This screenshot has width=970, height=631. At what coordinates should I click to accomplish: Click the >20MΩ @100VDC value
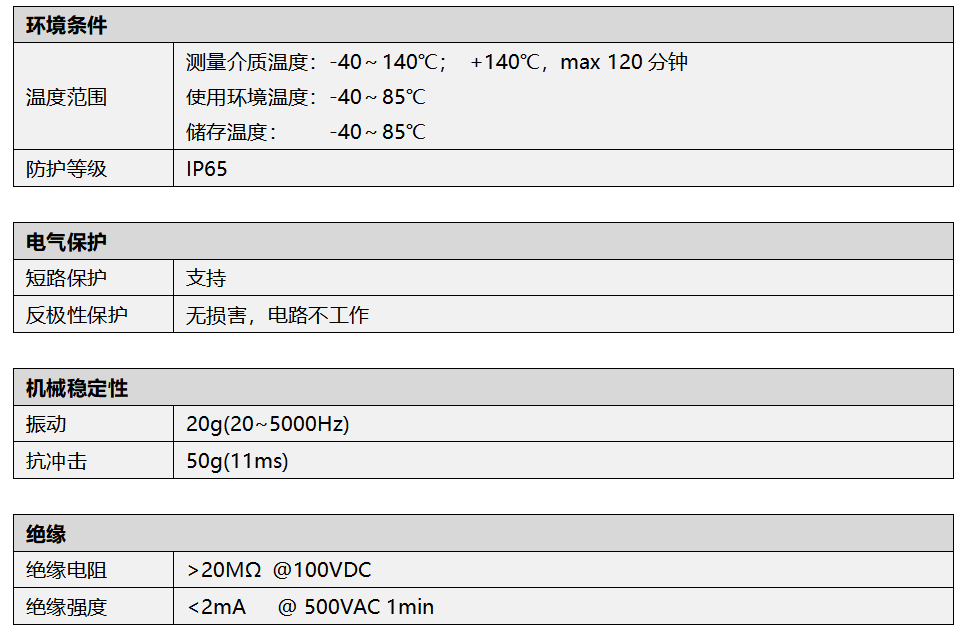pos(279,570)
